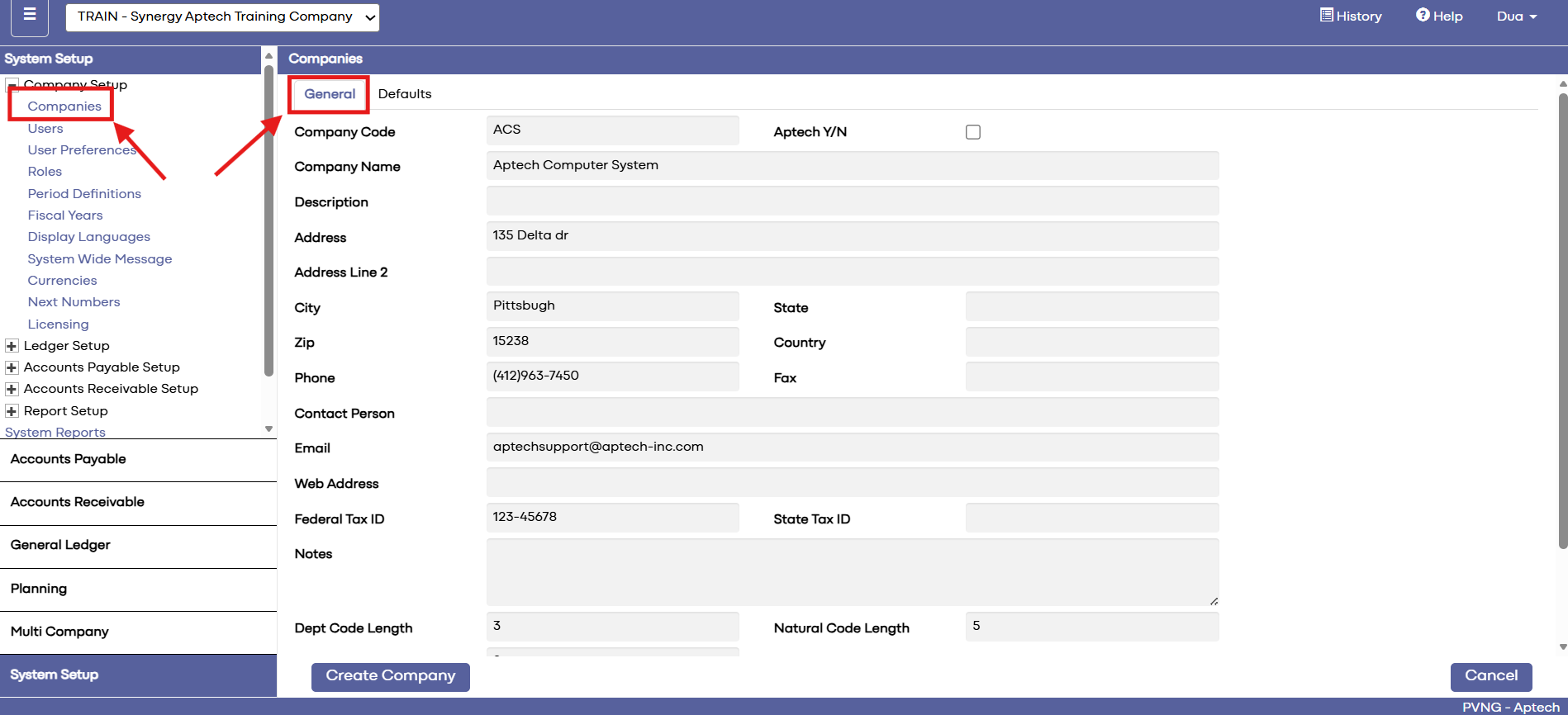Collapse the Company Setup tree node
Image resolution: width=1568 pixels, height=715 pixels.
[12, 84]
